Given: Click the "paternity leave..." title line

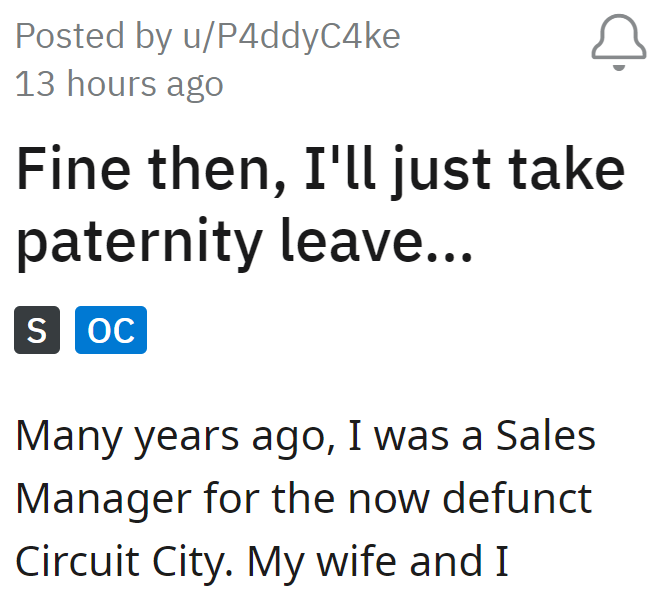Looking at the screenshot, I should click(244, 242).
